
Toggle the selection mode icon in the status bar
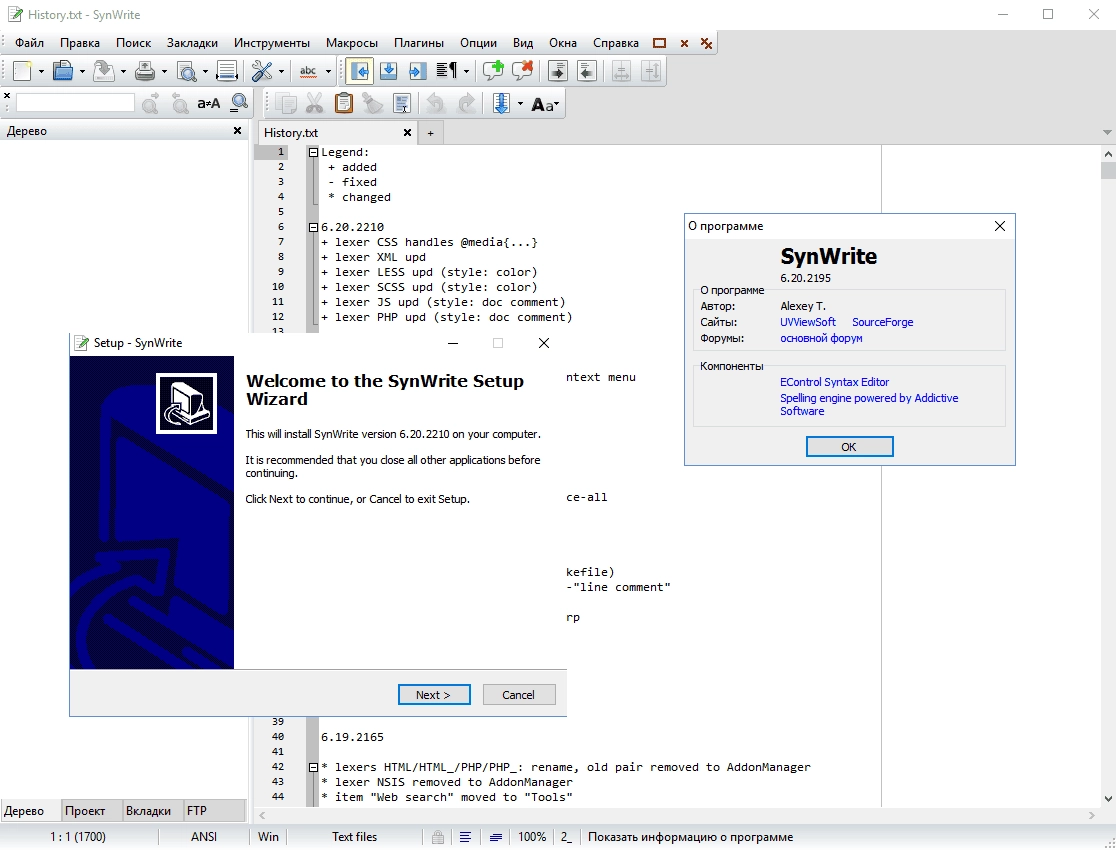pos(496,837)
